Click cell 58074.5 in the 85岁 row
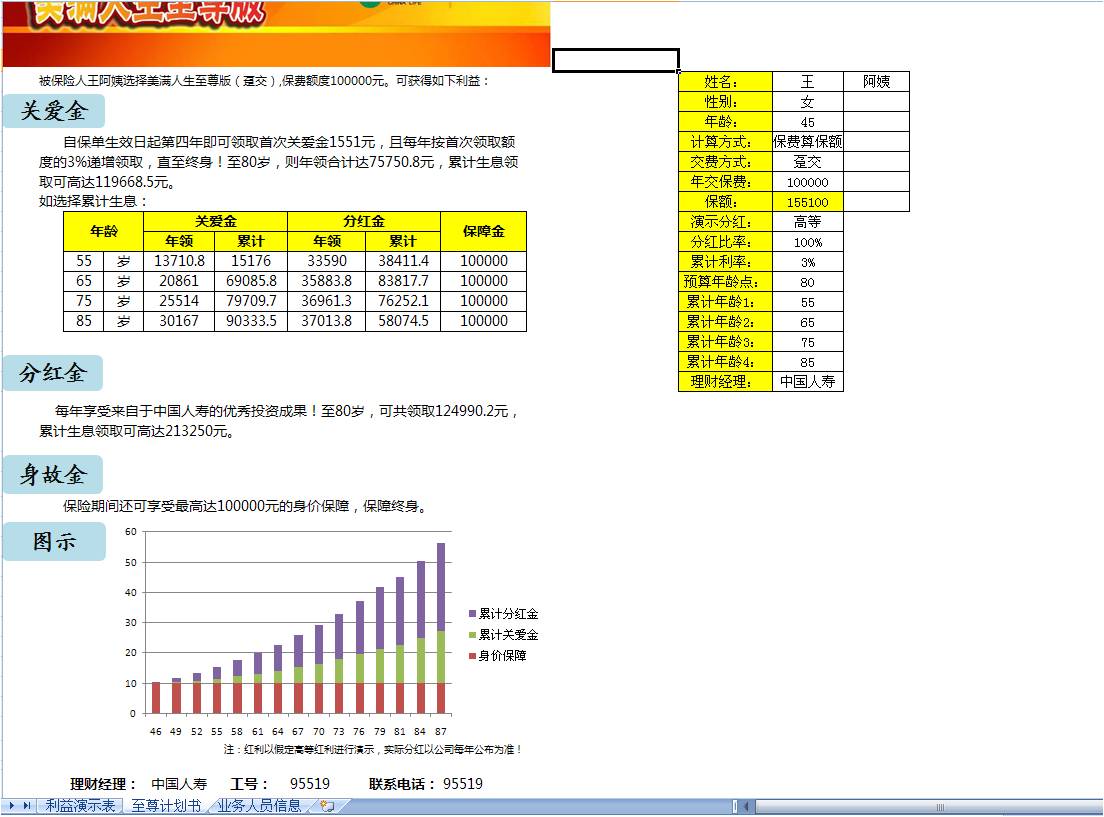The width and height of the screenshot is (1104, 817). pyautogui.click(x=403, y=321)
